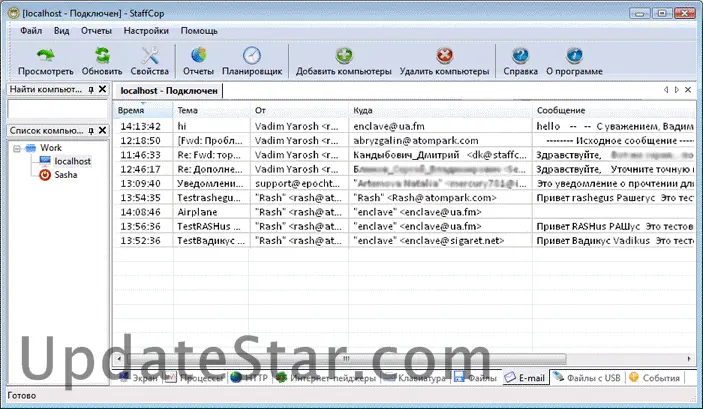Open Свойства wrench and screwdriver icon
The height and width of the screenshot is (409, 703).
coord(150,55)
